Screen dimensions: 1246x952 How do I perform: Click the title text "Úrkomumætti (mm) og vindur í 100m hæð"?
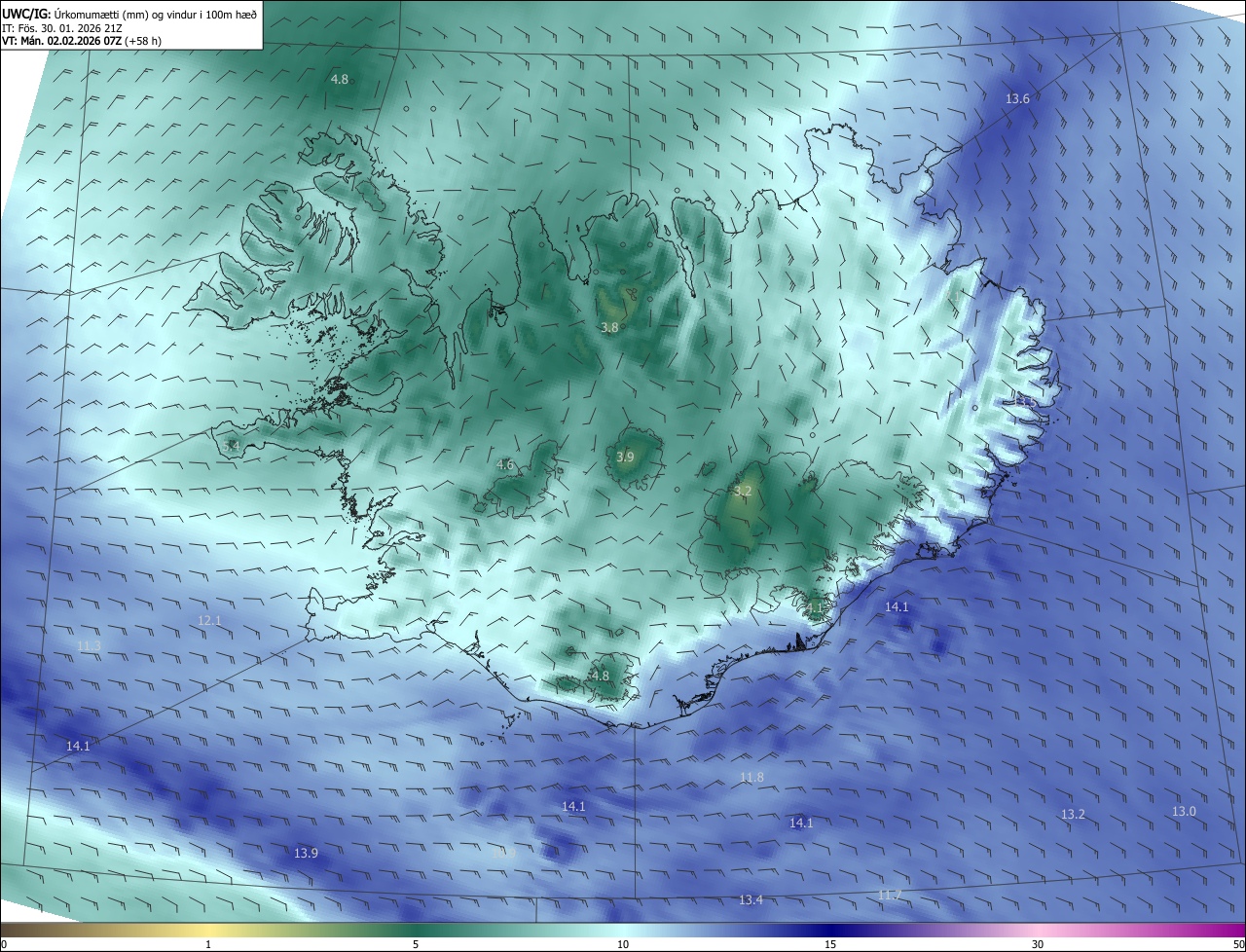point(156,14)
